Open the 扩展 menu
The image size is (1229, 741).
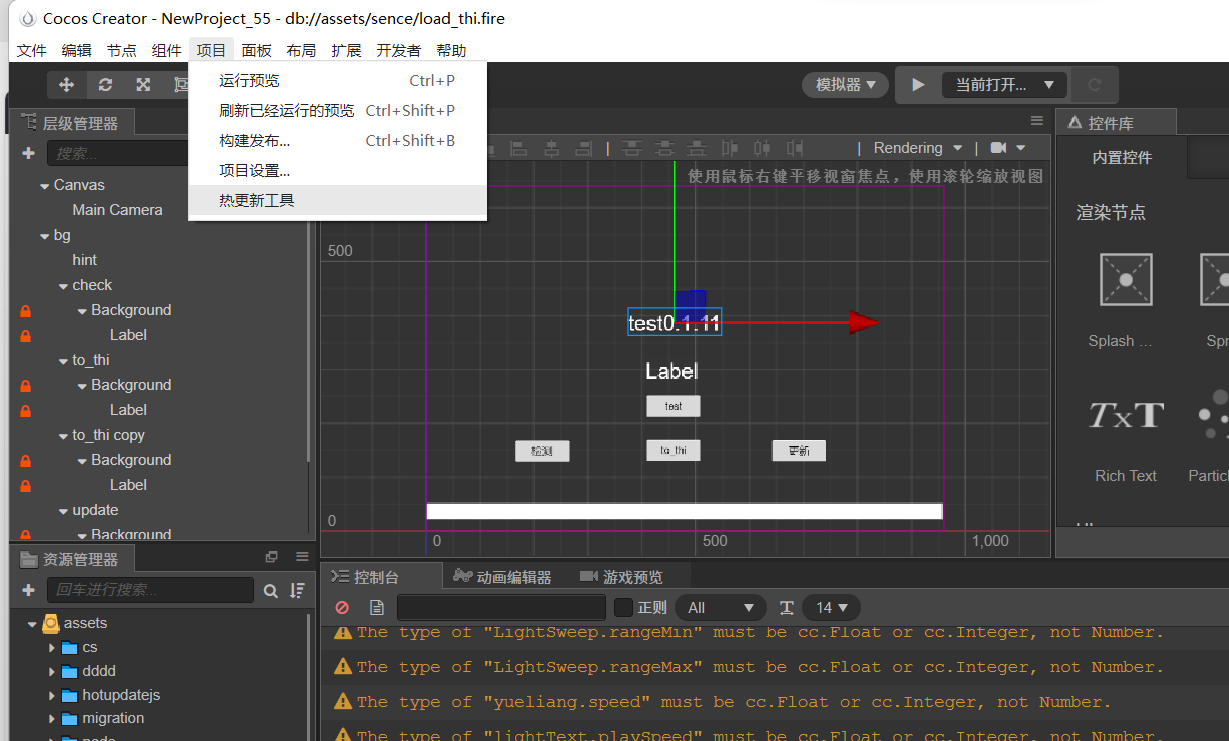346,50
